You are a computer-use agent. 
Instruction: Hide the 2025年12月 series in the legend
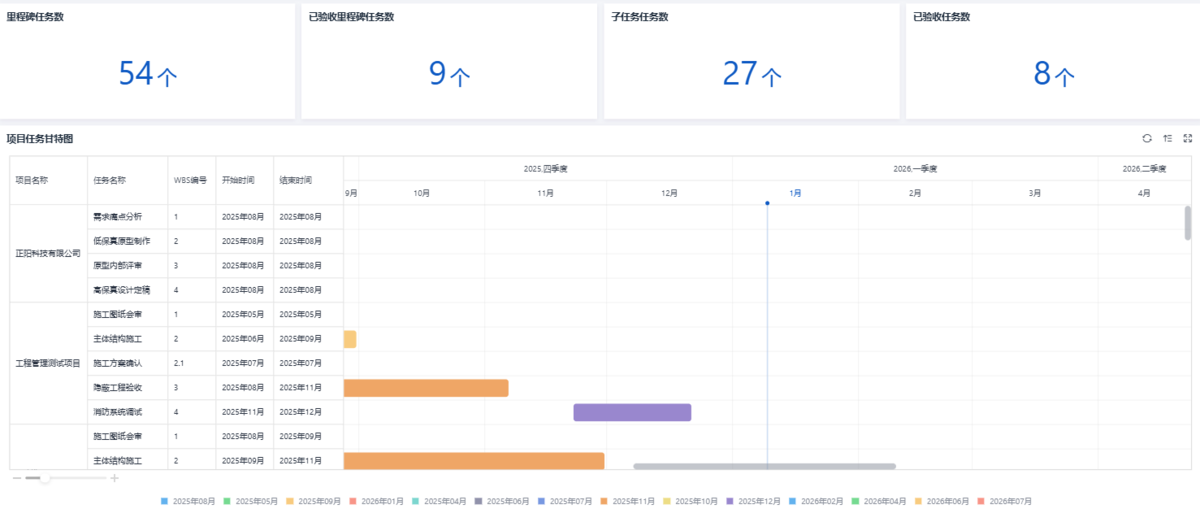pyautogui.click(x=757, y=501)
